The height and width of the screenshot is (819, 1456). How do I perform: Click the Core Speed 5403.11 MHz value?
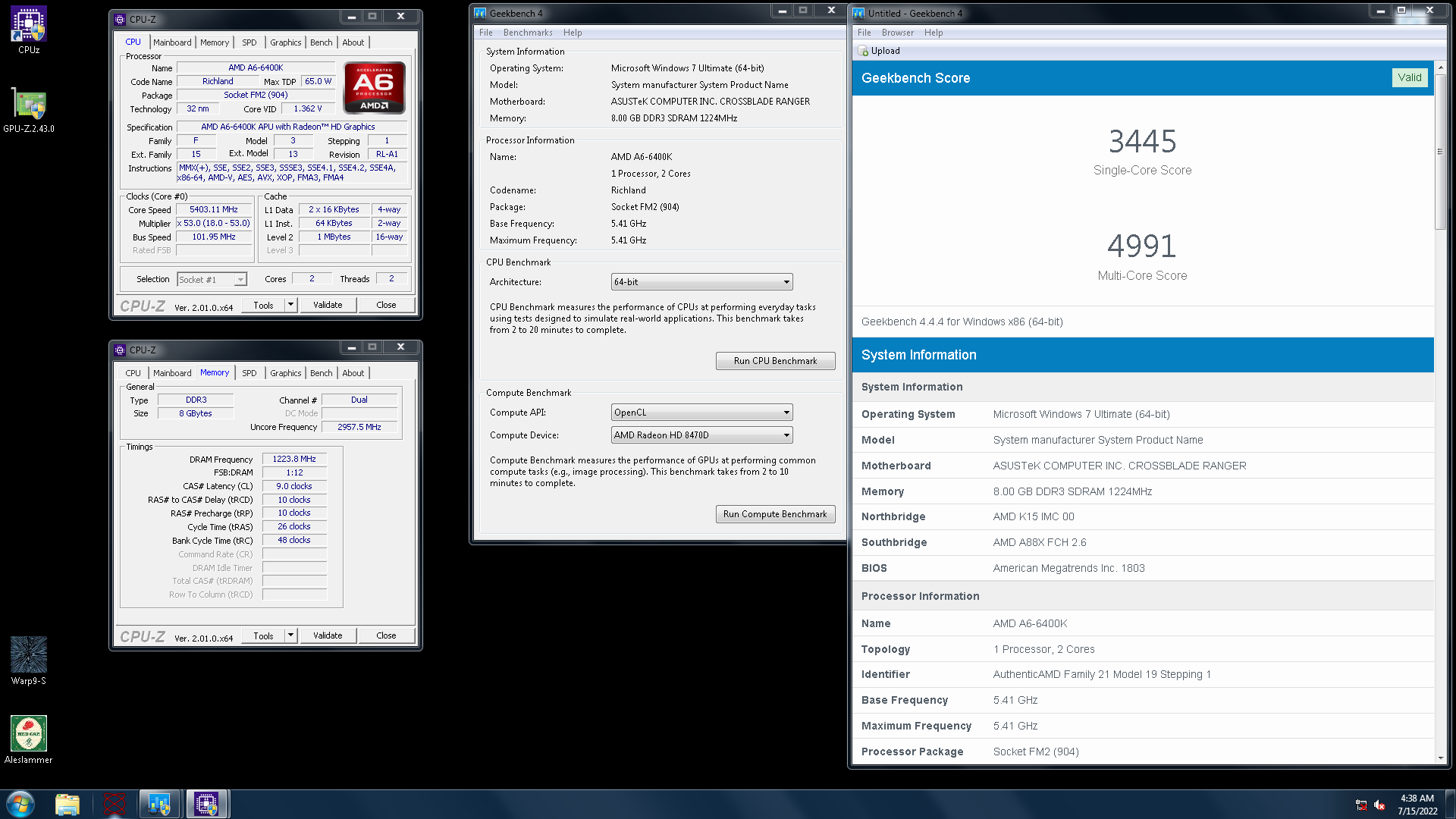(x=214, y=209)
